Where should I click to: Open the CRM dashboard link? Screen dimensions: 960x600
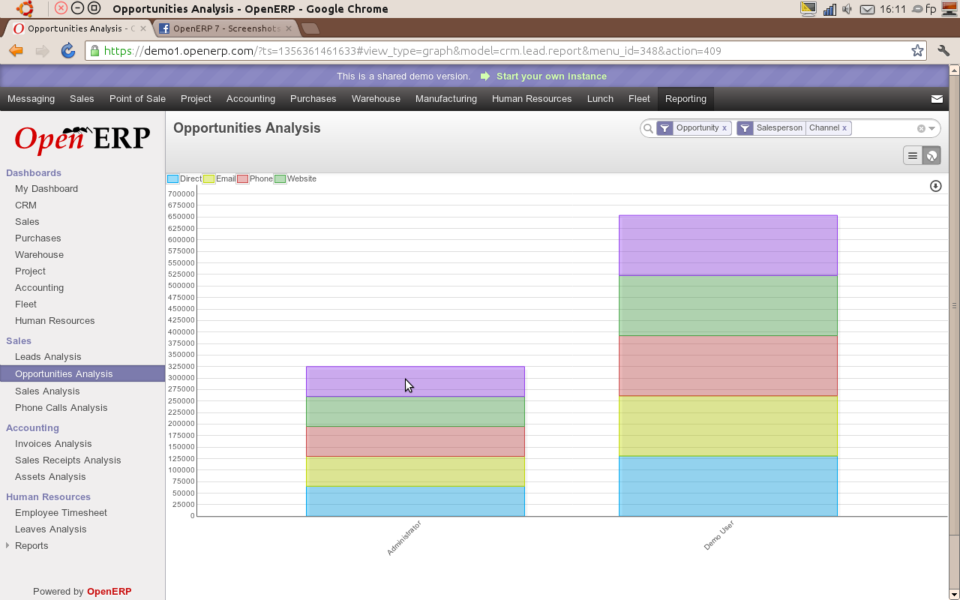click(26, 205)
